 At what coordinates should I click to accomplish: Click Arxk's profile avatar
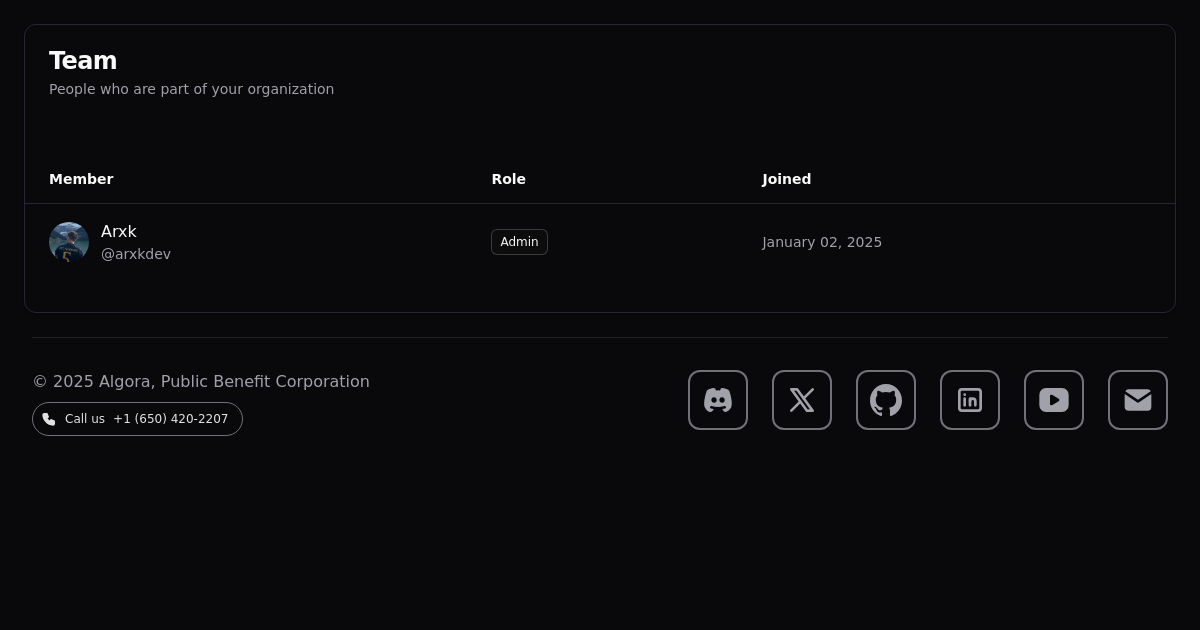69,242
